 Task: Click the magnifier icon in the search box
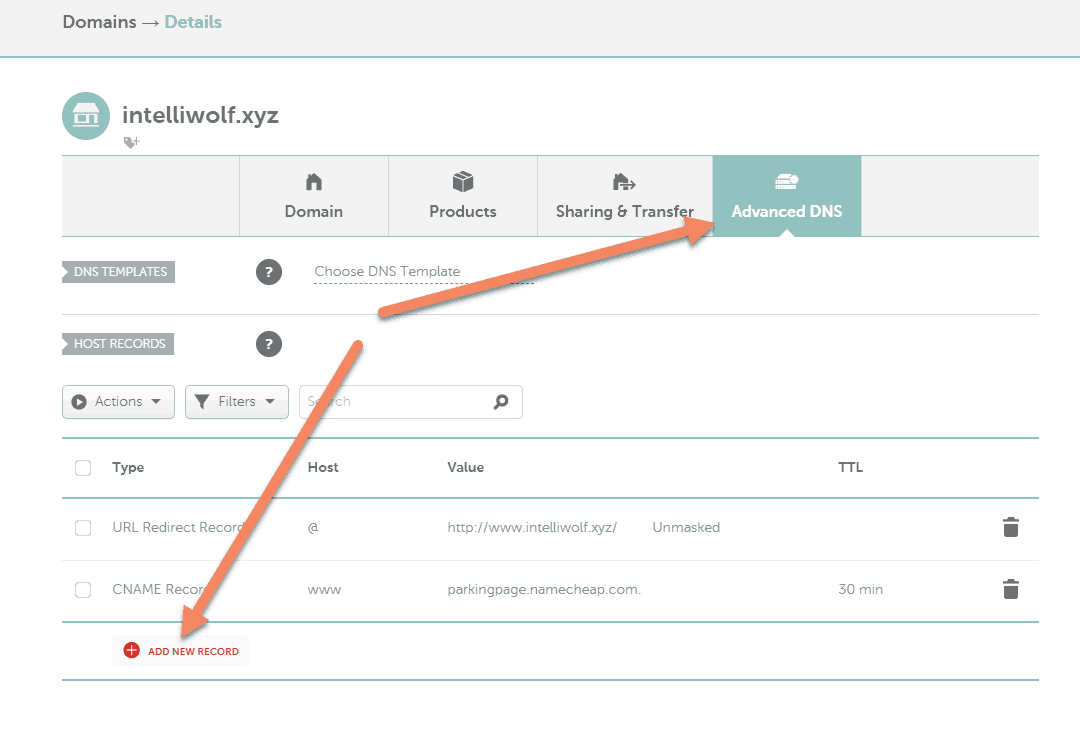pos(500,401)
